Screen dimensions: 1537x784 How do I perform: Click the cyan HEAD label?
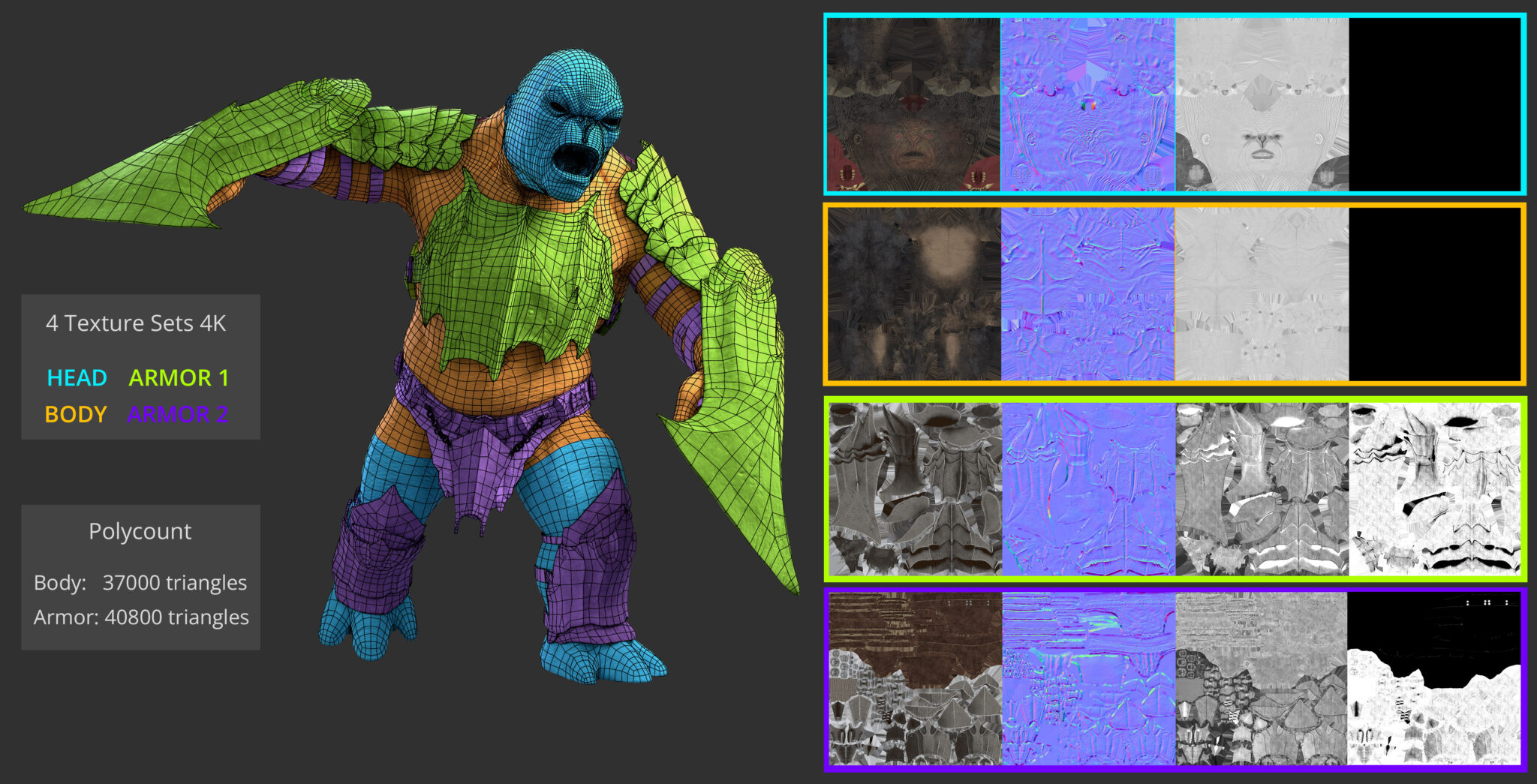coord(77,378)
